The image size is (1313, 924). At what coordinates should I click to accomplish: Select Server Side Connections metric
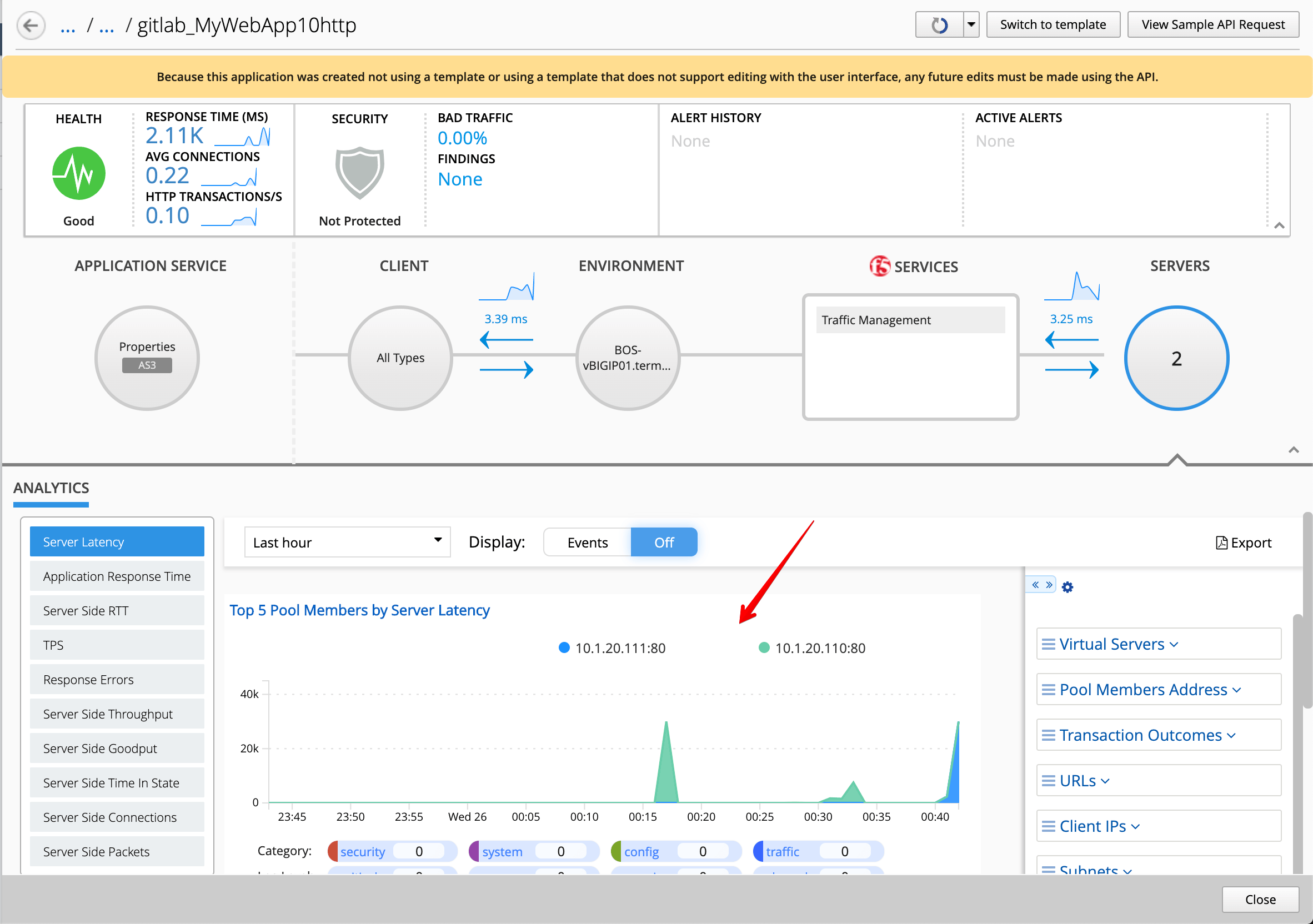click(117, 817)
